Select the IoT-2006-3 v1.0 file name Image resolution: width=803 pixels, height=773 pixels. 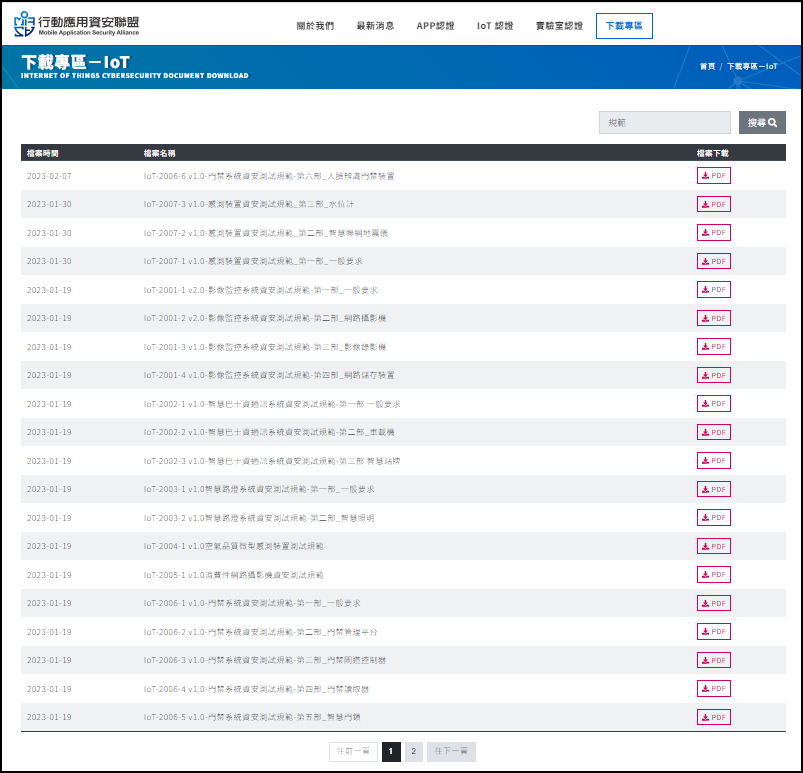265,660
